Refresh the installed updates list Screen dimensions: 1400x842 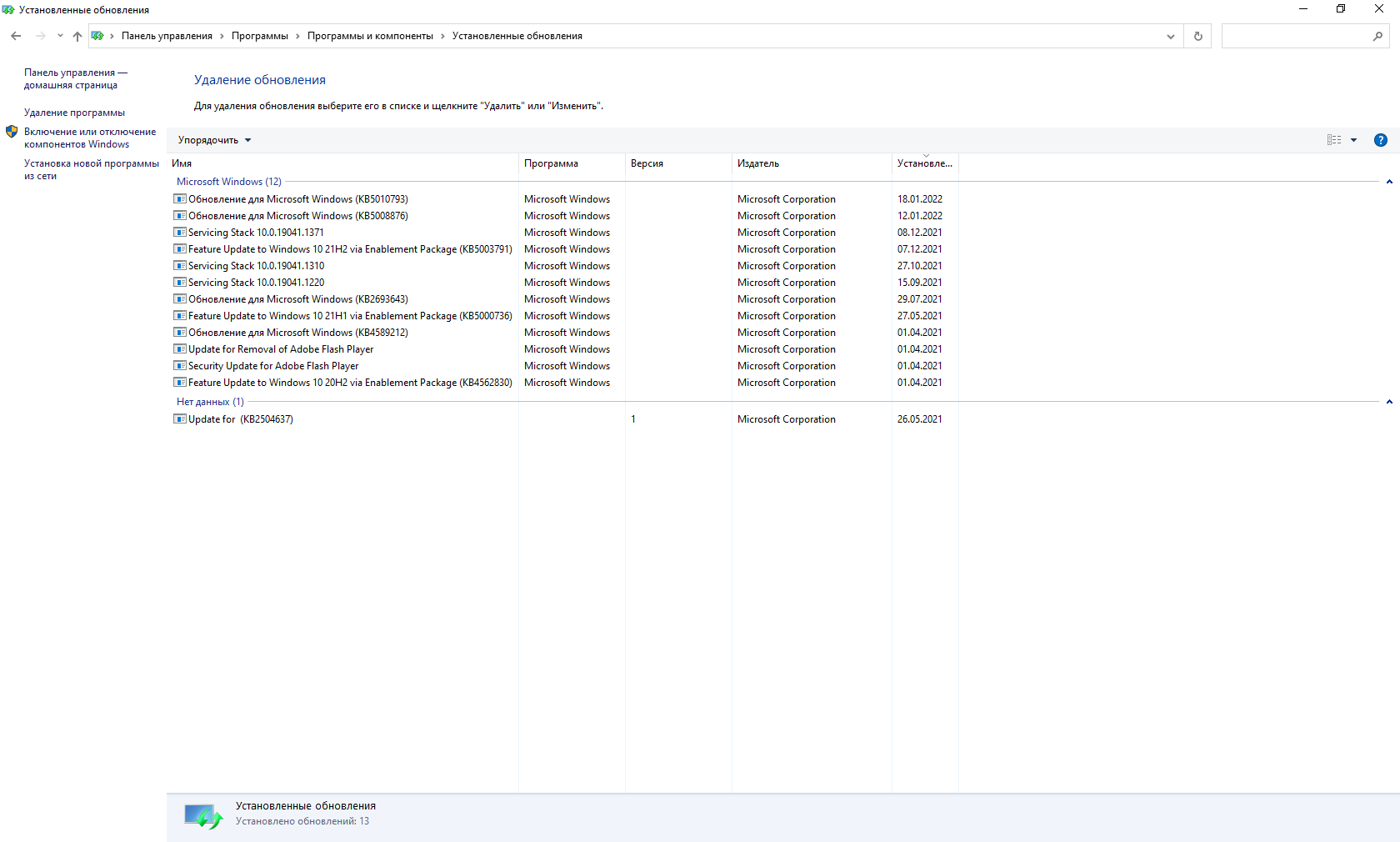tap(1197, 36)
